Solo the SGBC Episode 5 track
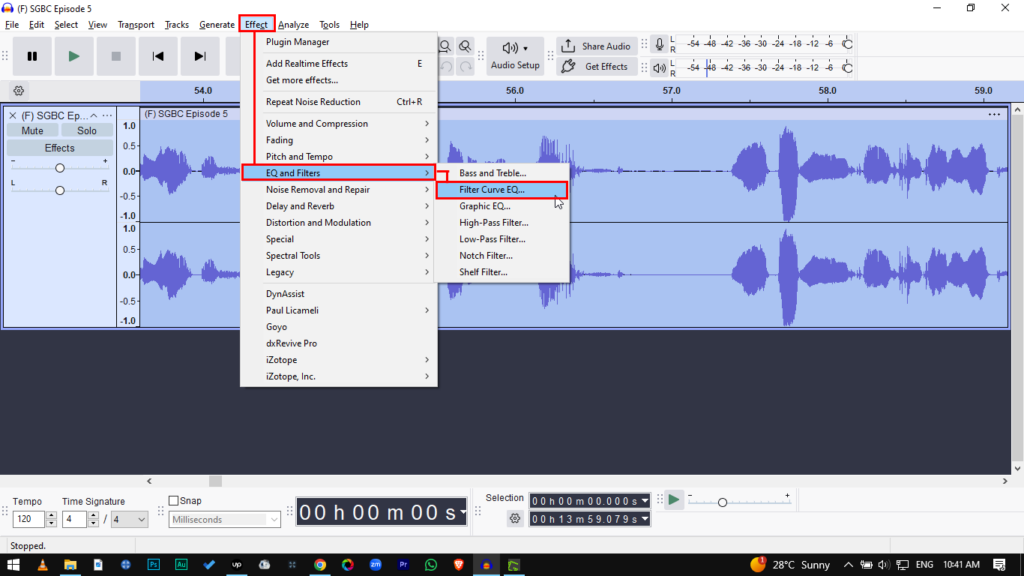This screenshot has height=576, width=1024. coord(87,131)
